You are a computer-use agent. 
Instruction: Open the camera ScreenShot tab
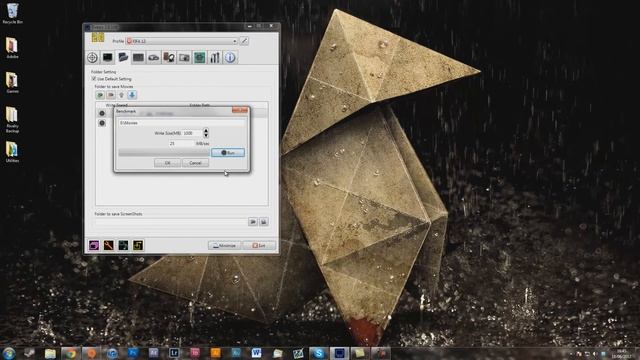184,58
